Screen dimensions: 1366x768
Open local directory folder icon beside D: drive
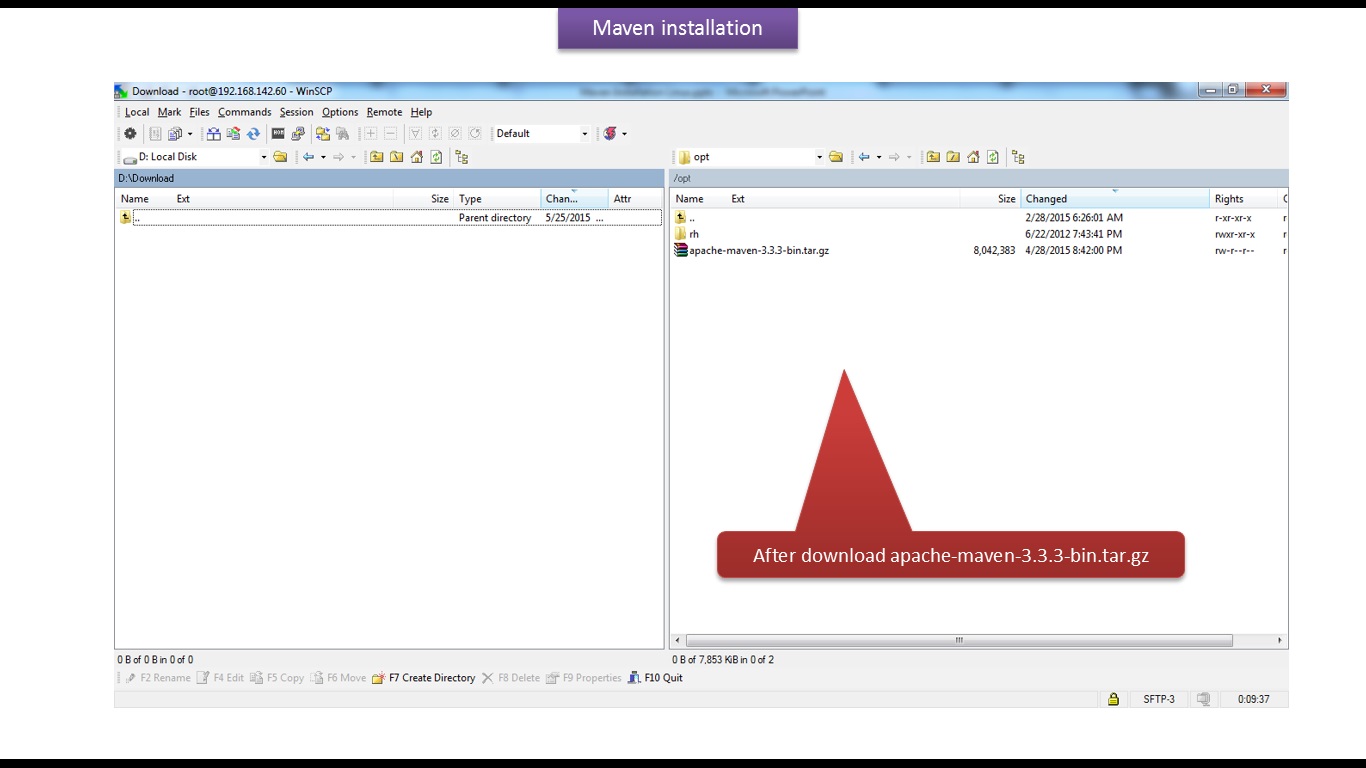(x=280, y=157)
